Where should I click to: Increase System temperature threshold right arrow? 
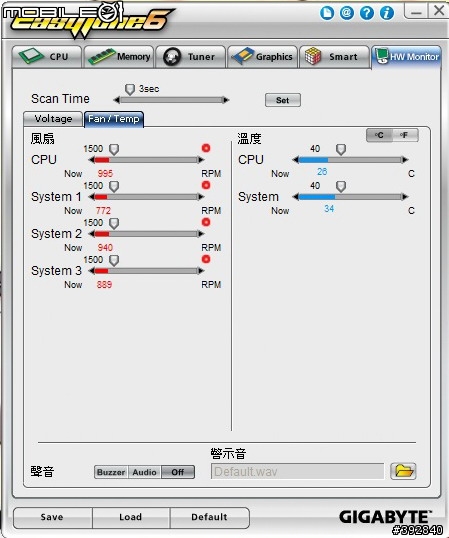405,197
